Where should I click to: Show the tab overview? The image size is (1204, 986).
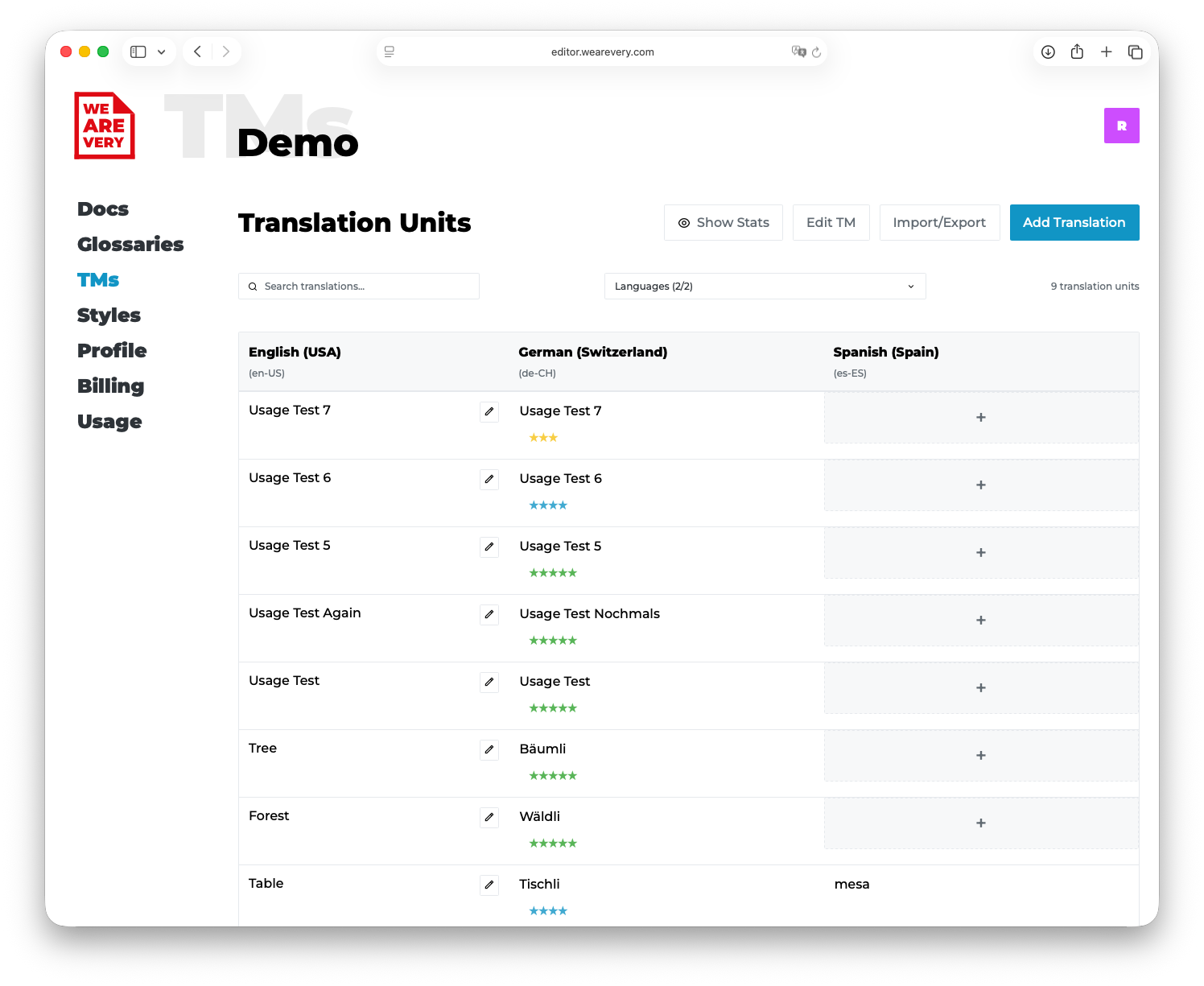[x=1136, y=52]
